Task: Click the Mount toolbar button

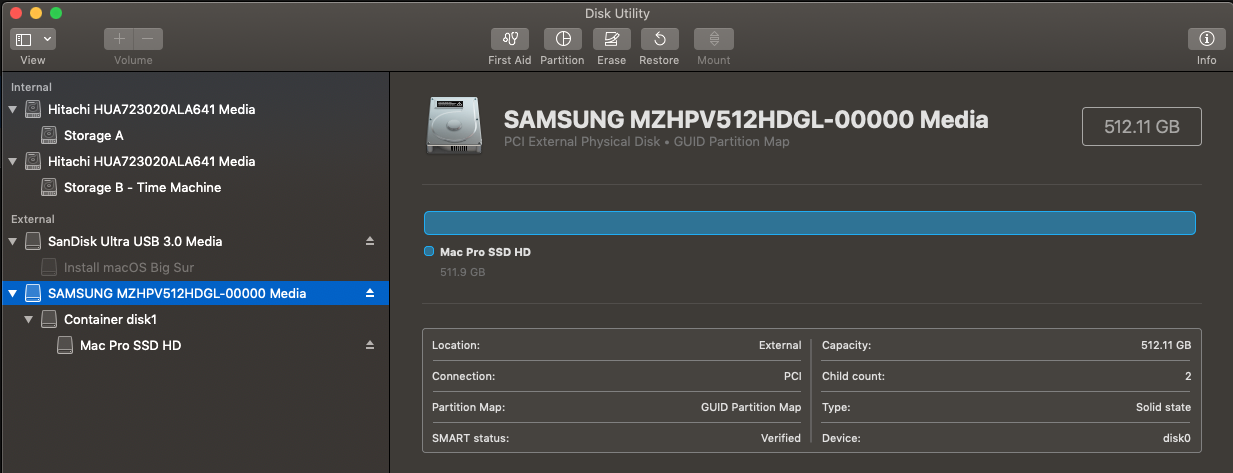Action: click(x=714, y=39)
